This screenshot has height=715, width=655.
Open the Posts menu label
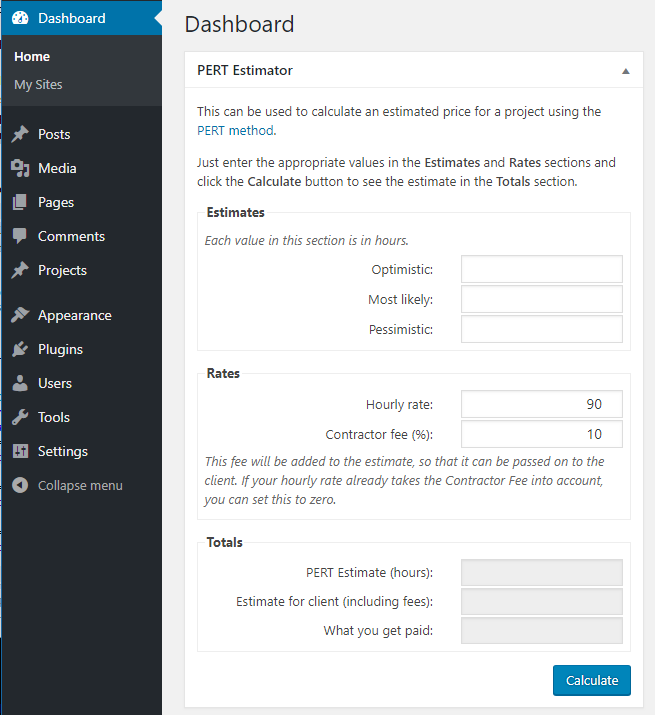(54, 134)
